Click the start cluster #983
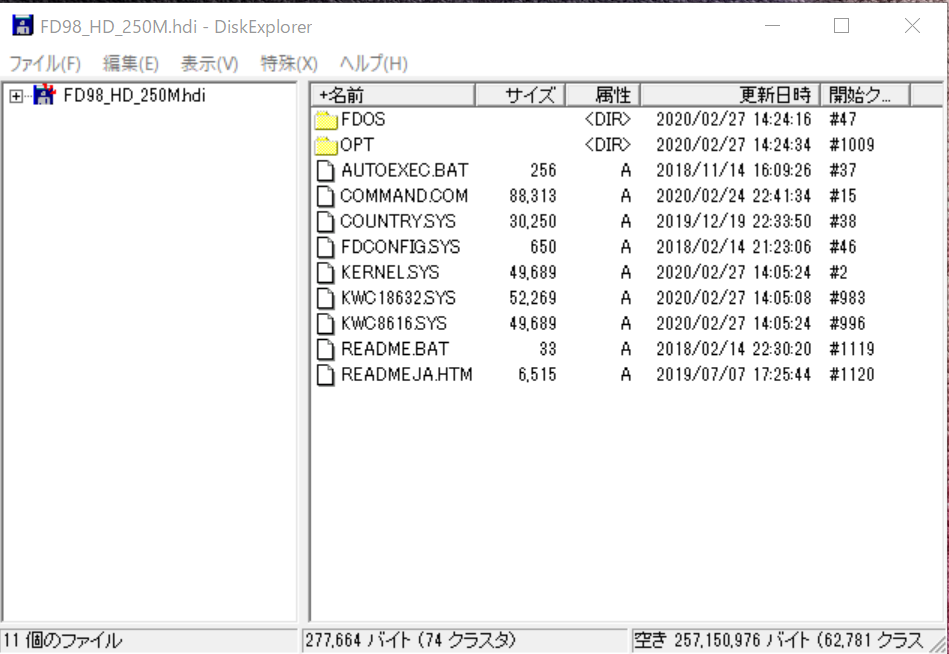This screenshot has height=654, width=949. (847, 298)
